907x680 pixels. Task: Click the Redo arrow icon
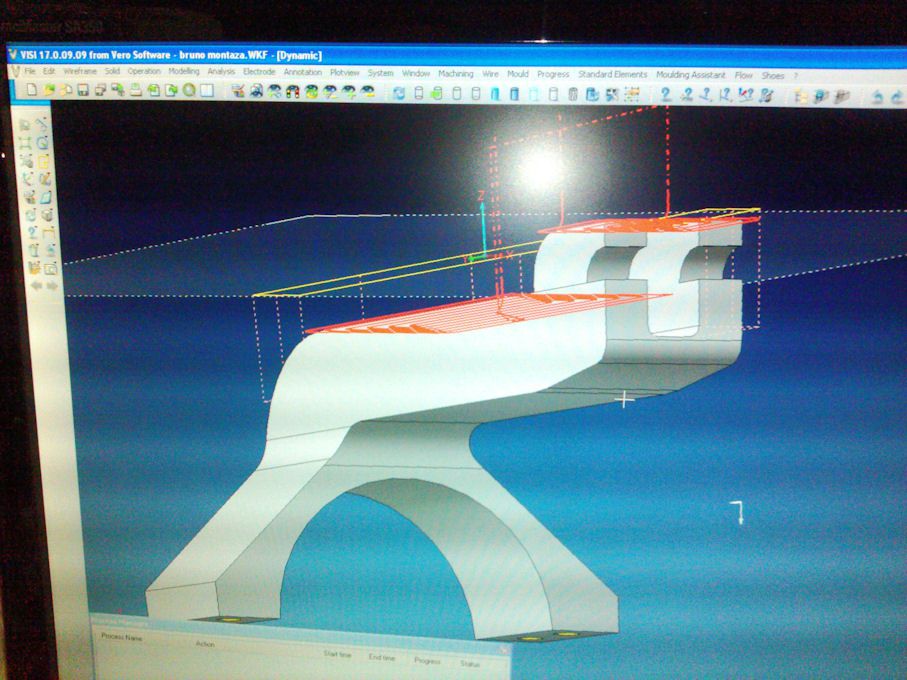point(897,97)
